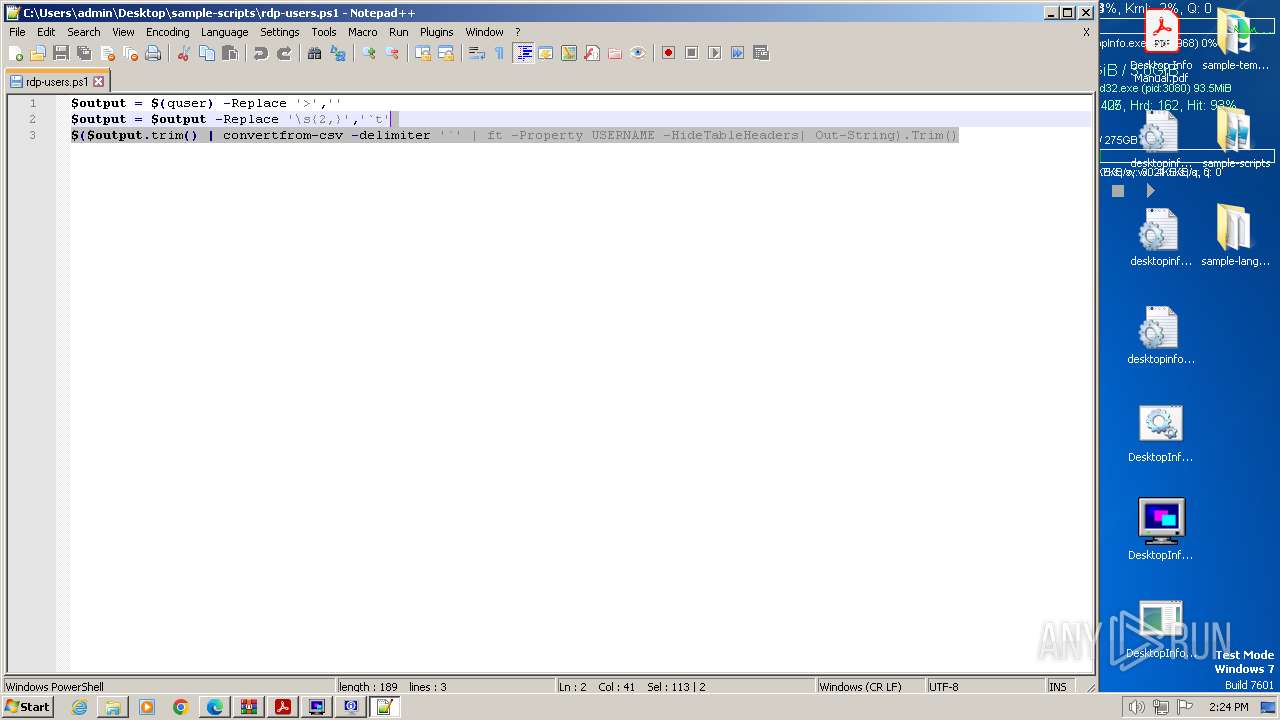Open user defined language dialog icon
1280x720 pixels.
click(x=546, y=53)
